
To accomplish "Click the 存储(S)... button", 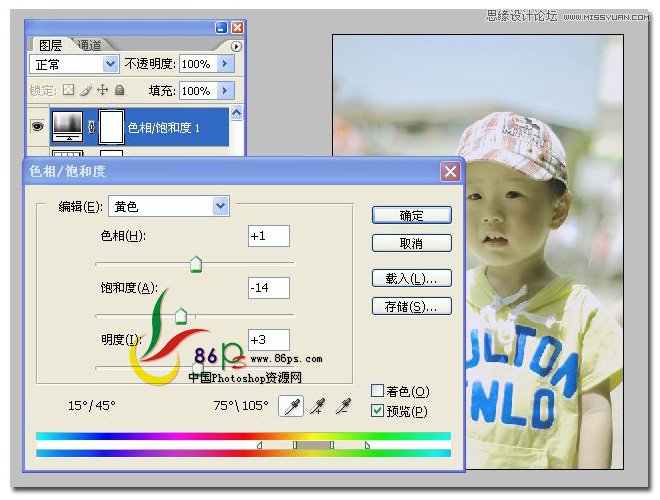I will (x=412, y=306).
